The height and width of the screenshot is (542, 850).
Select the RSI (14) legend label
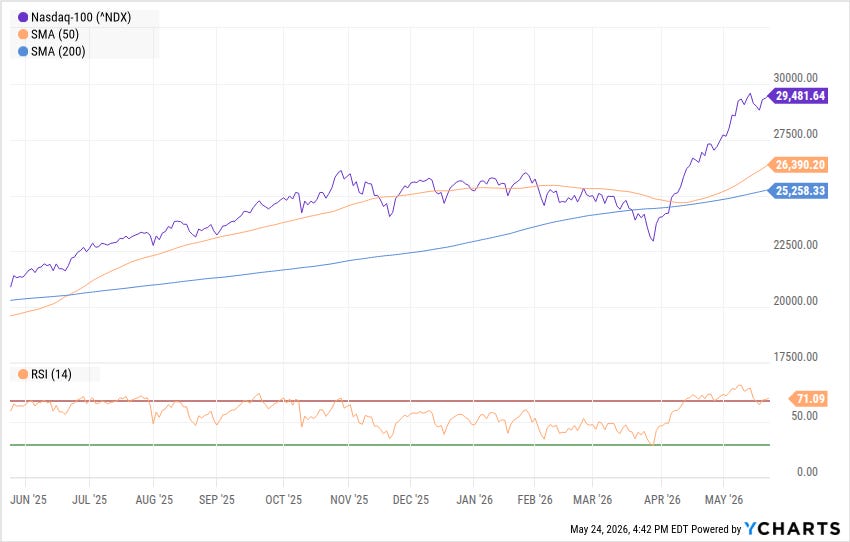pyautogui.click(x=51, y=375)
